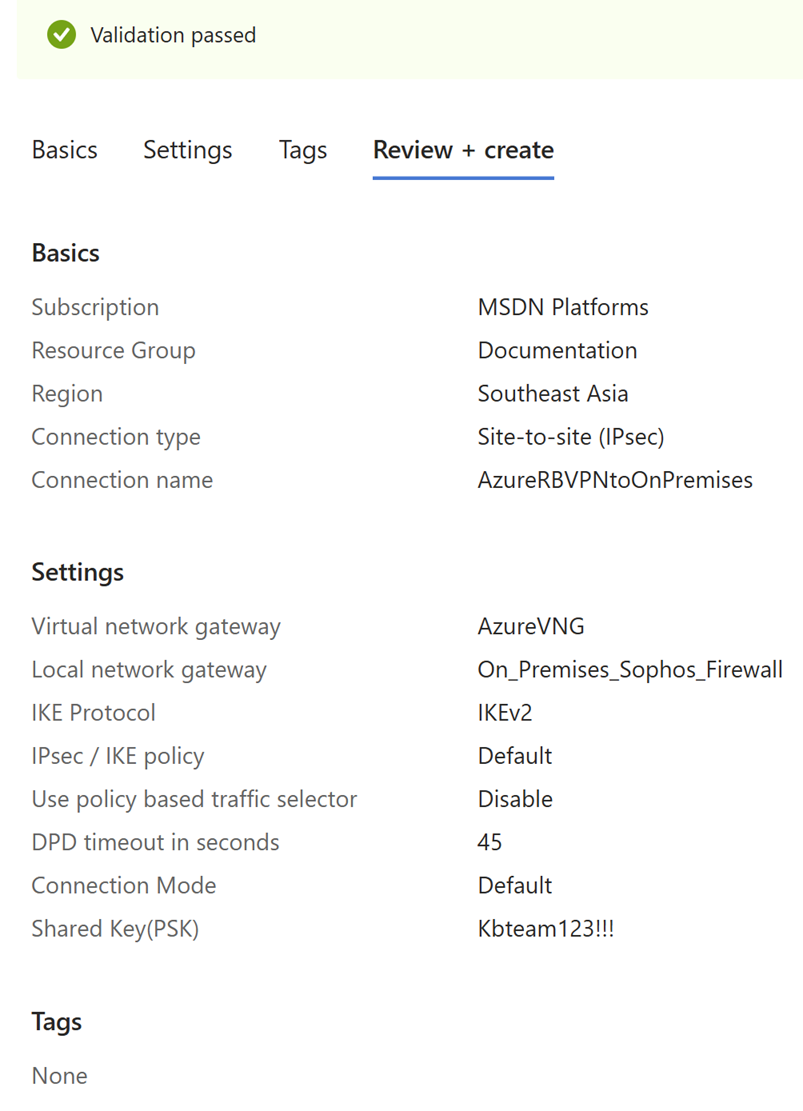The image size is (803, 1111).
Task: Click the Disable traffic selector value
Action: tap(515, 799)
